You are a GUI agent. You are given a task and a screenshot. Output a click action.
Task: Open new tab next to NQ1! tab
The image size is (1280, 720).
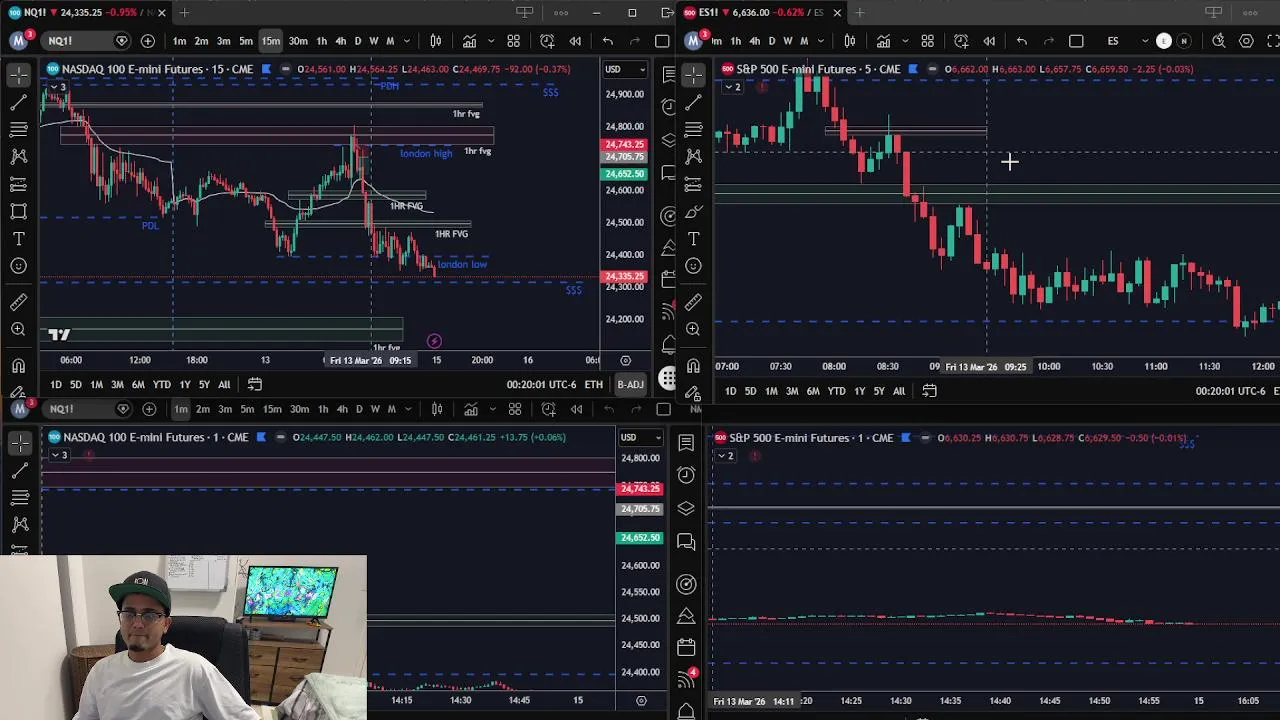point(184,12)
